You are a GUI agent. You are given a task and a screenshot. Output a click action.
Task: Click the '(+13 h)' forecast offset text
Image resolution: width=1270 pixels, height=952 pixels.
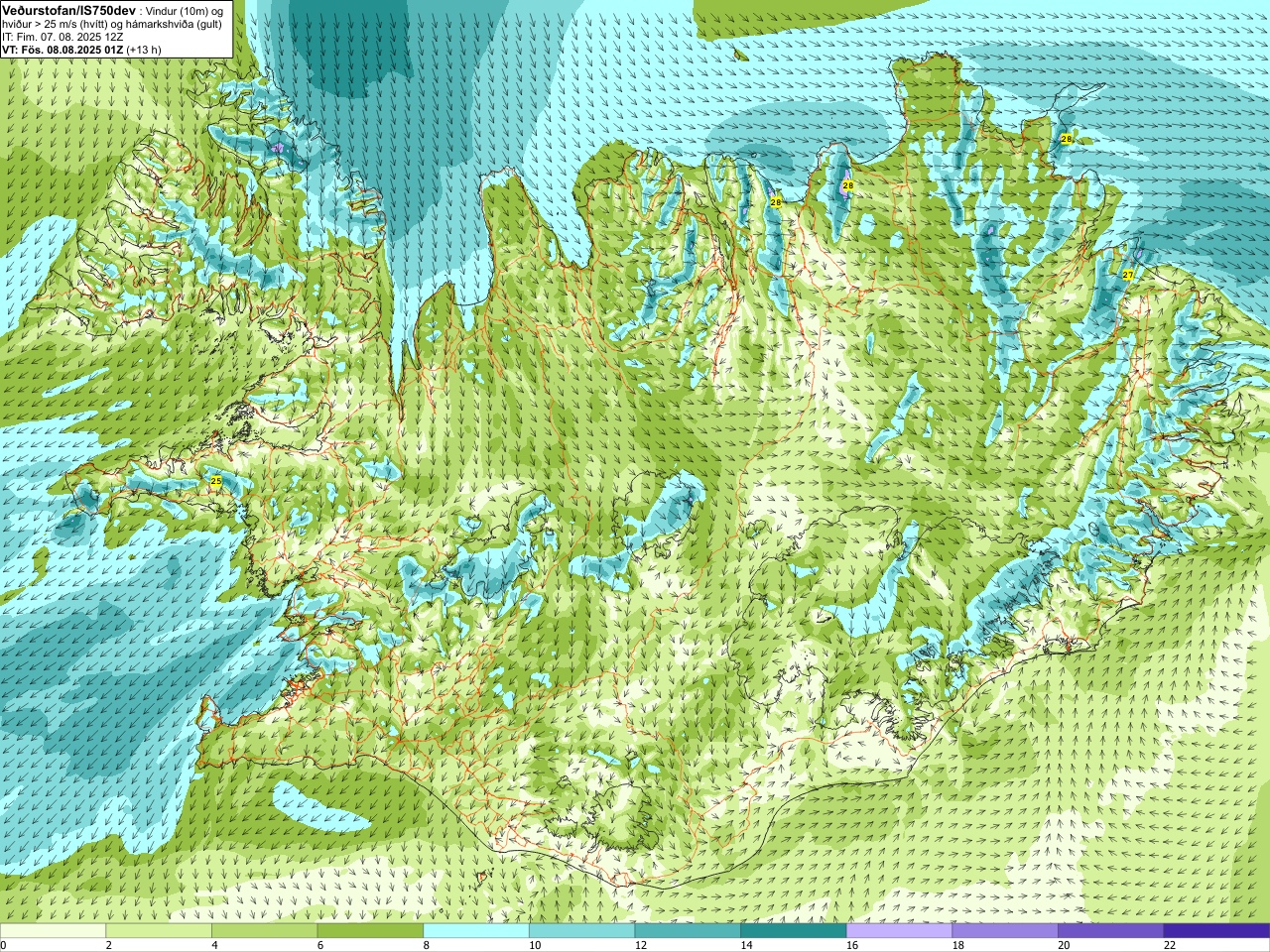144,50
